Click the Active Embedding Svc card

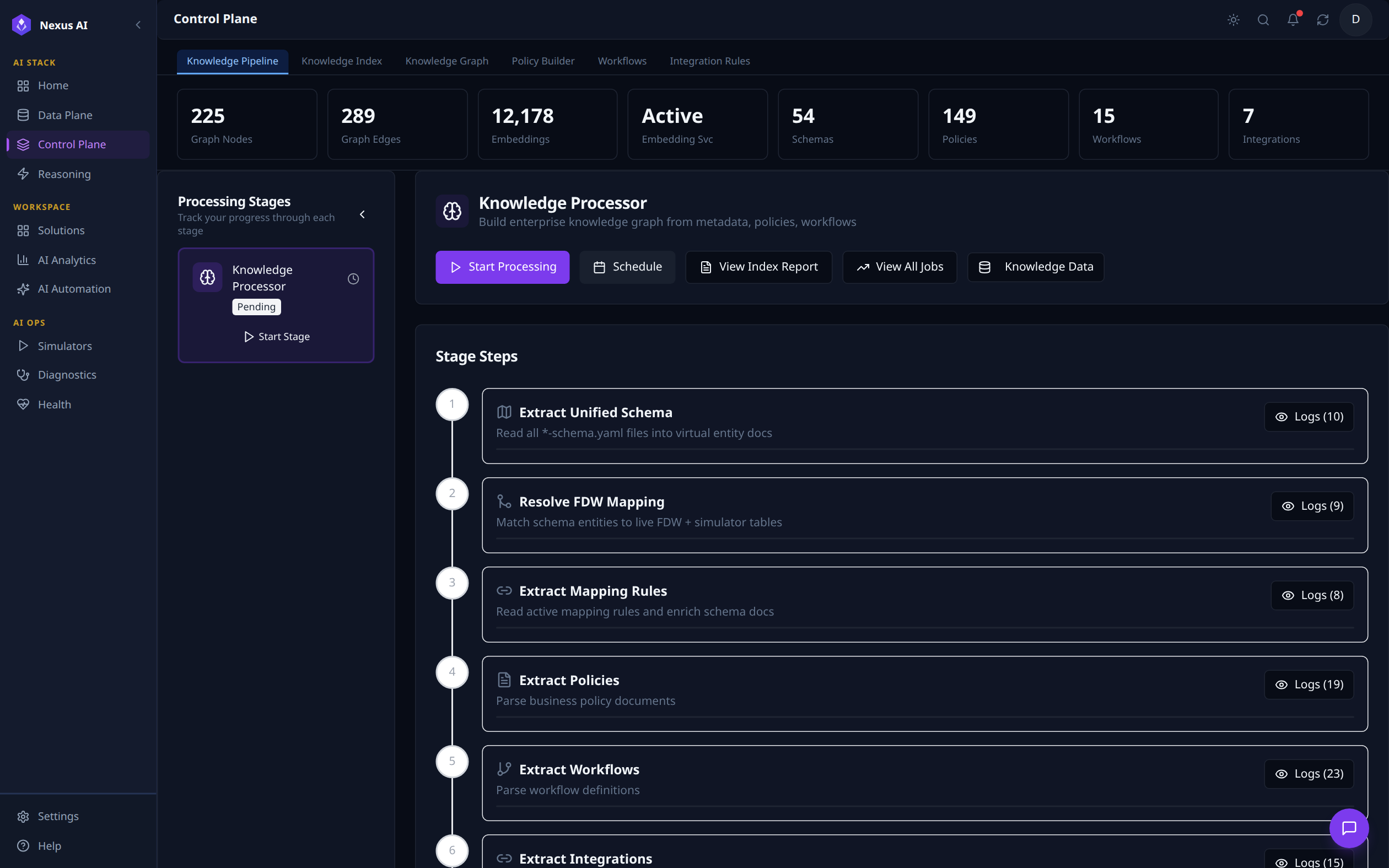697,124
